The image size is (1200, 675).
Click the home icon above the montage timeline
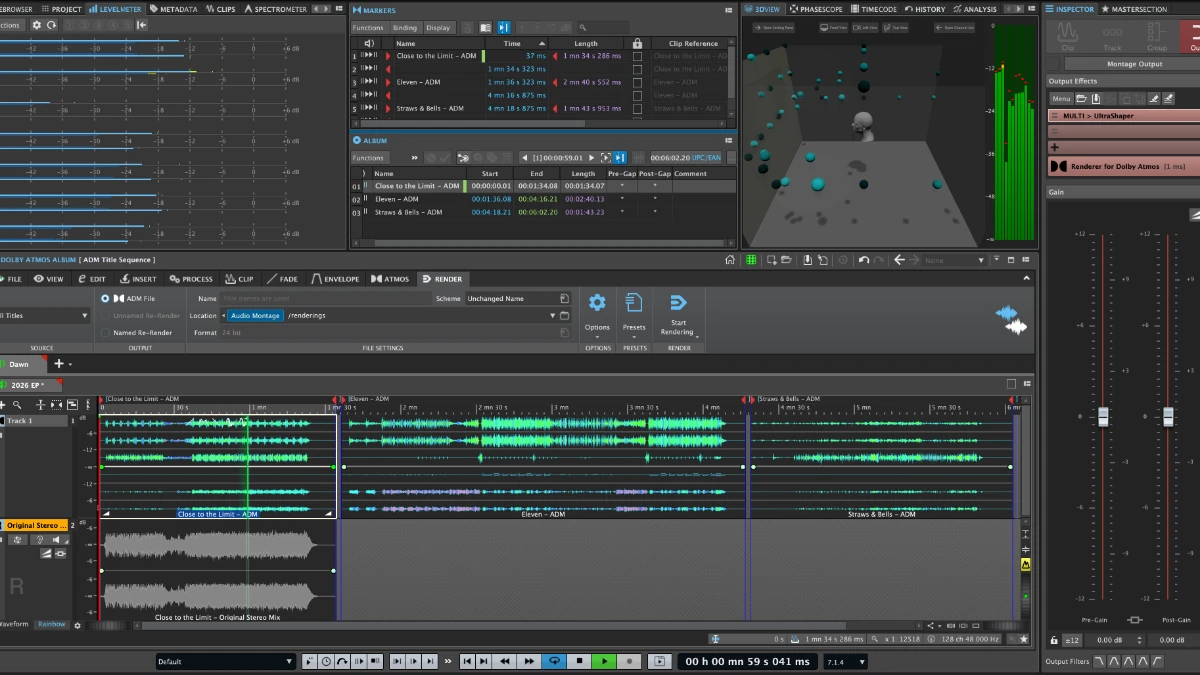[x=731, y=259]
